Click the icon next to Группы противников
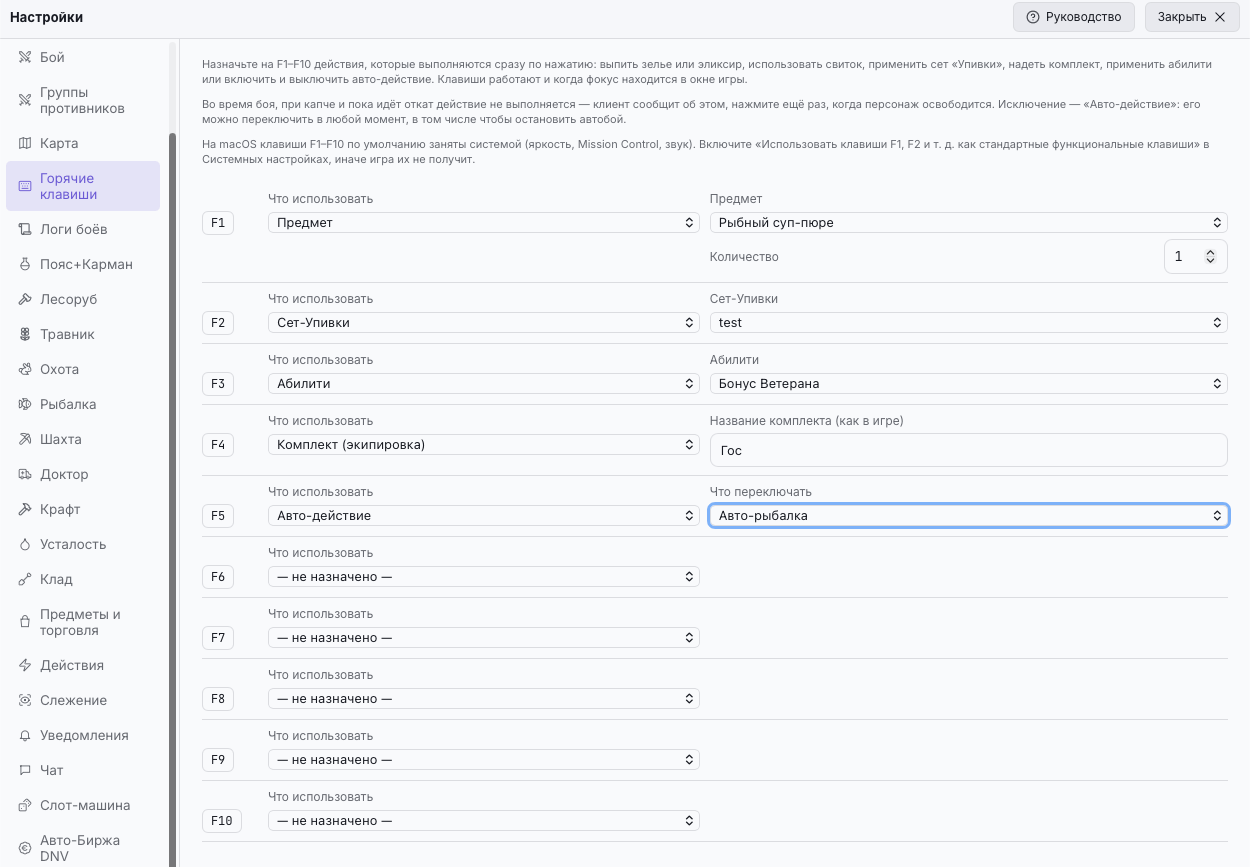The height and width of the screenshot is (867, 1250). click(x=25, y=100)
